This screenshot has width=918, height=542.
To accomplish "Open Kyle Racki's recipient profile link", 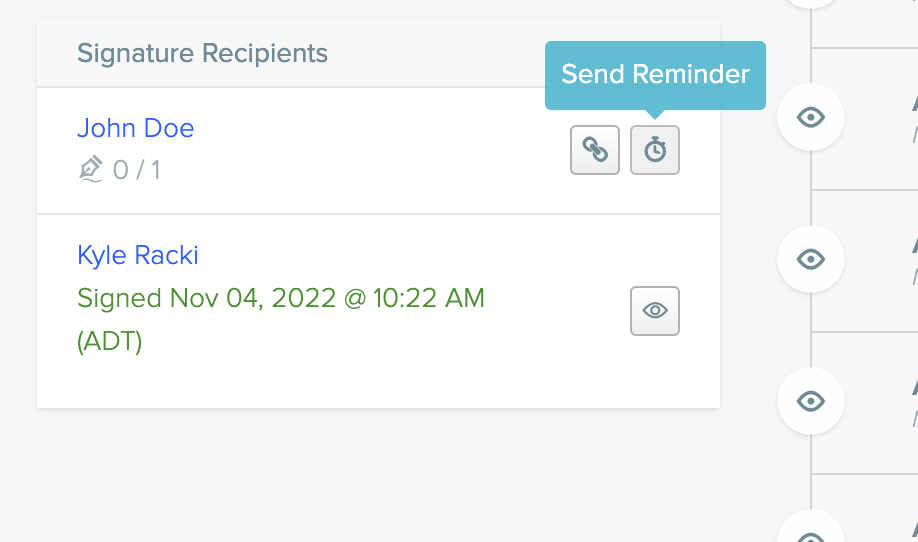I will (138, 255).
